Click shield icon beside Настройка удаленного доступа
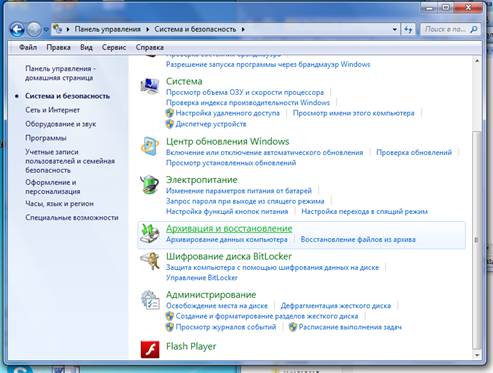 point(170,113)
